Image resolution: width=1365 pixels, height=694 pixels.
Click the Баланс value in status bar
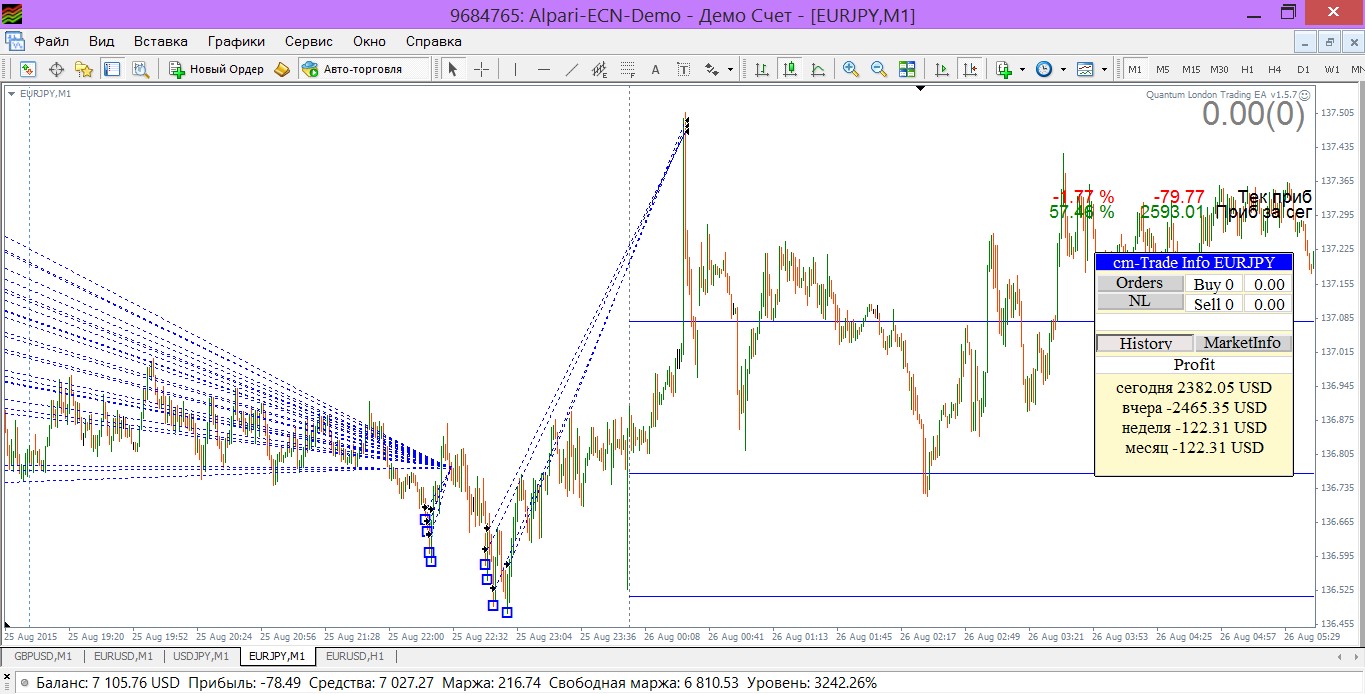pyautogui.click(x=108, y=683)
